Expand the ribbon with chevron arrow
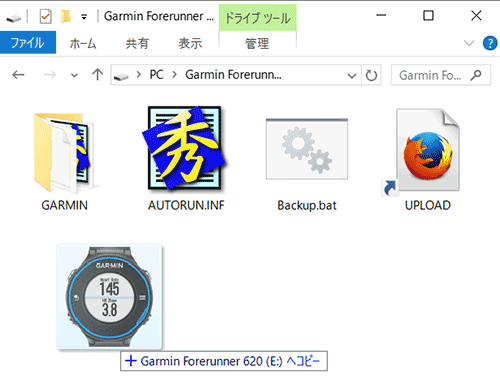 [469, 43]
